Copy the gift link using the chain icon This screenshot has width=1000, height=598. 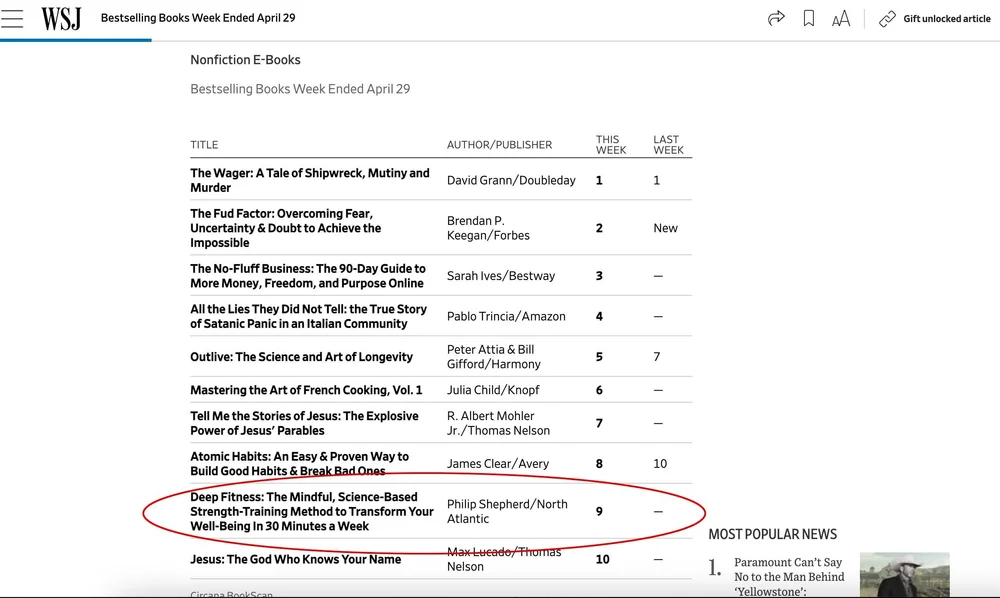(887, 19)
